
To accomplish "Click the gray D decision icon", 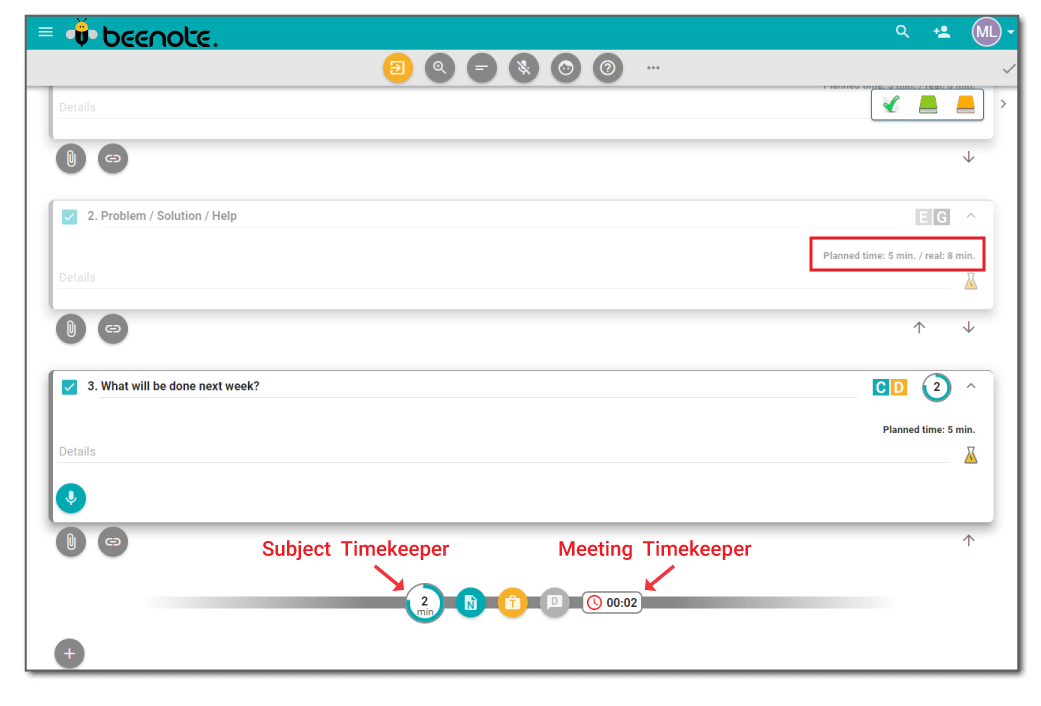I will pos(554,603).
